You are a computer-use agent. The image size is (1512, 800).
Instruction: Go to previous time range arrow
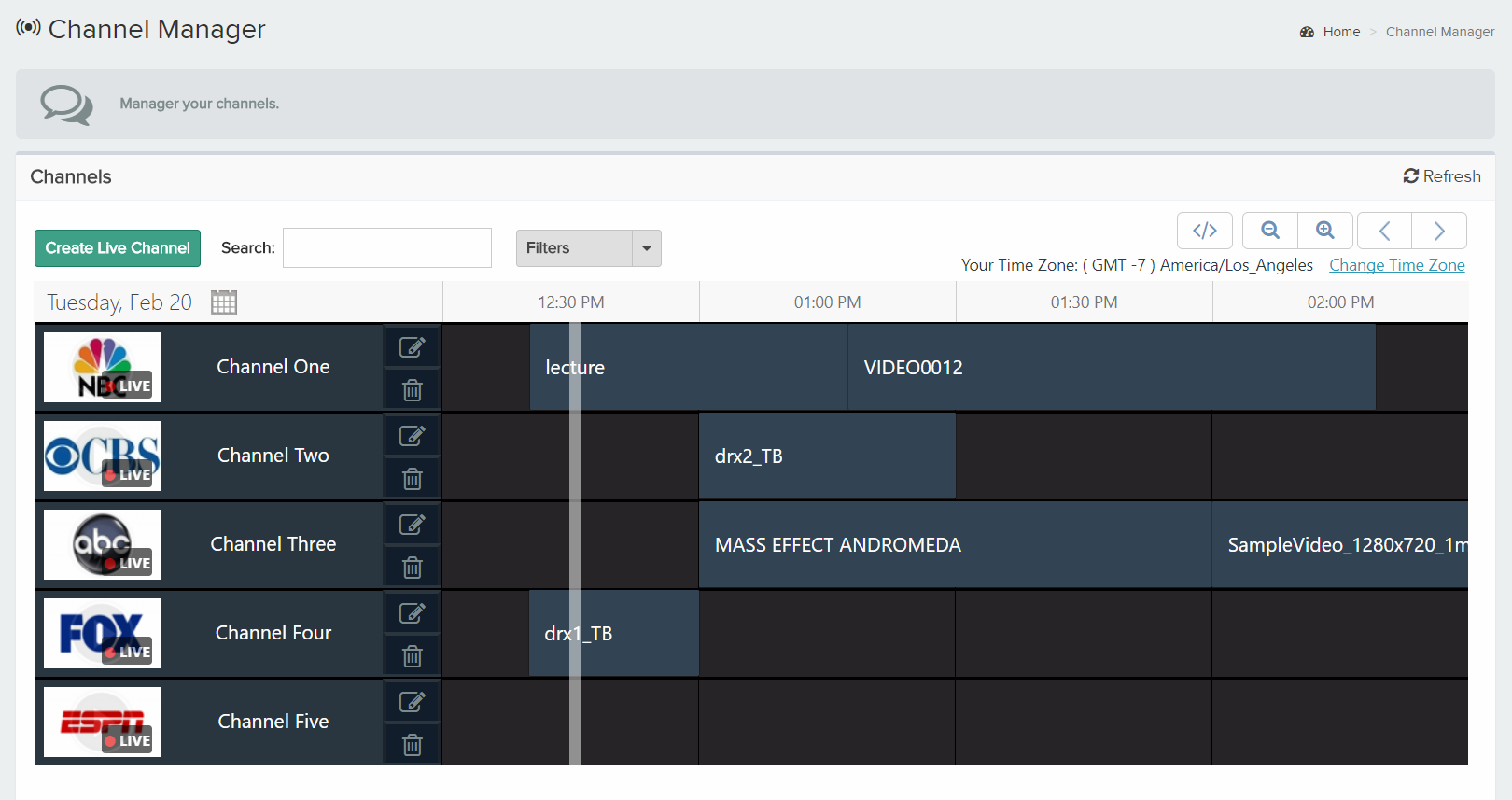(1384, 231)
